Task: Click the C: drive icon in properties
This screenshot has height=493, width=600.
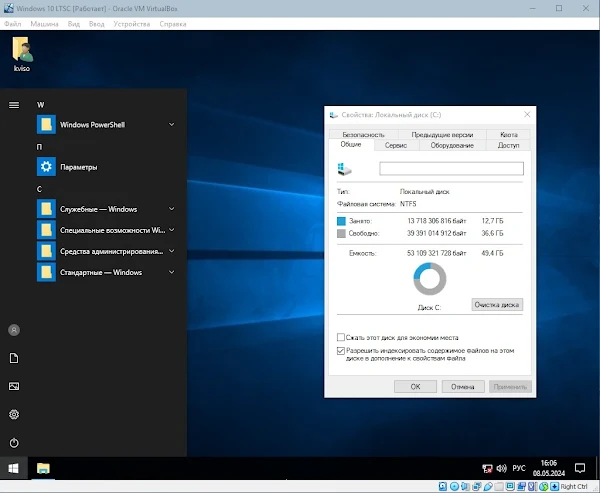Action: coord(344,169)
